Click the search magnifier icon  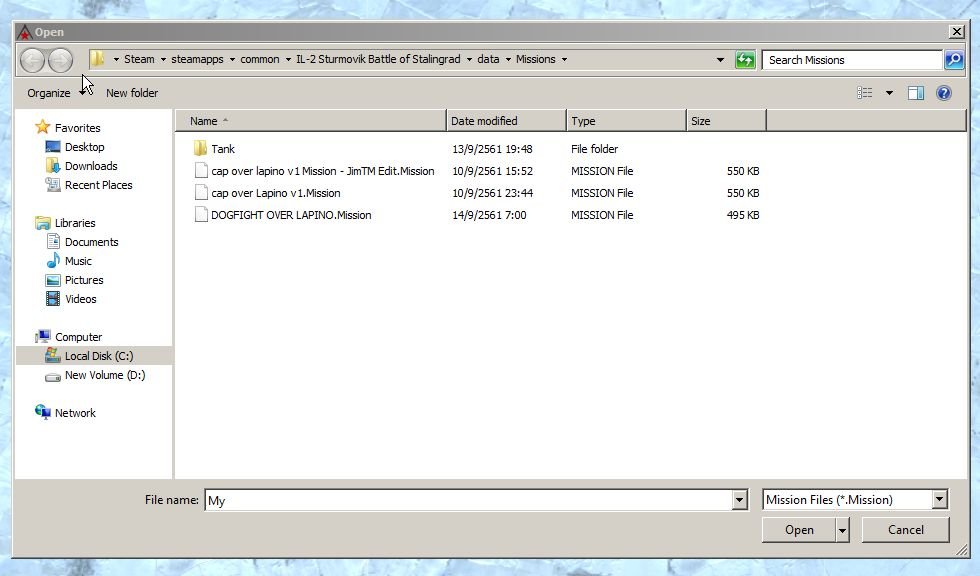pos(954,60)
